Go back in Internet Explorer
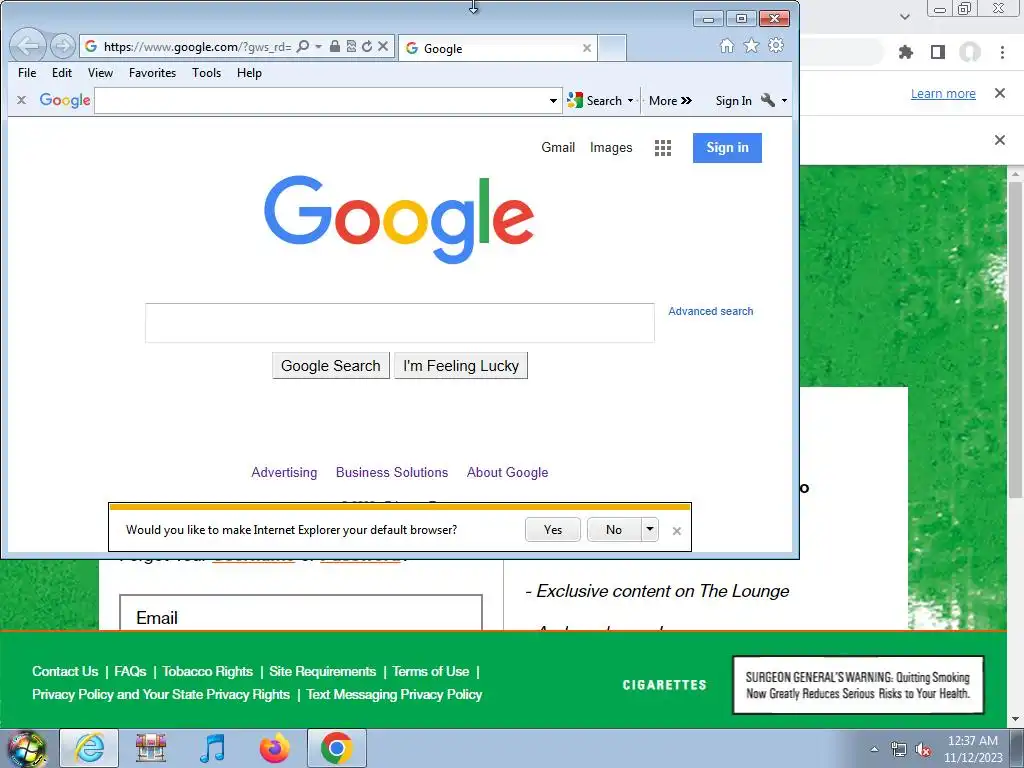Viewport: 1024px width, 768px height. pyautogui.click(x=28, y=46)
